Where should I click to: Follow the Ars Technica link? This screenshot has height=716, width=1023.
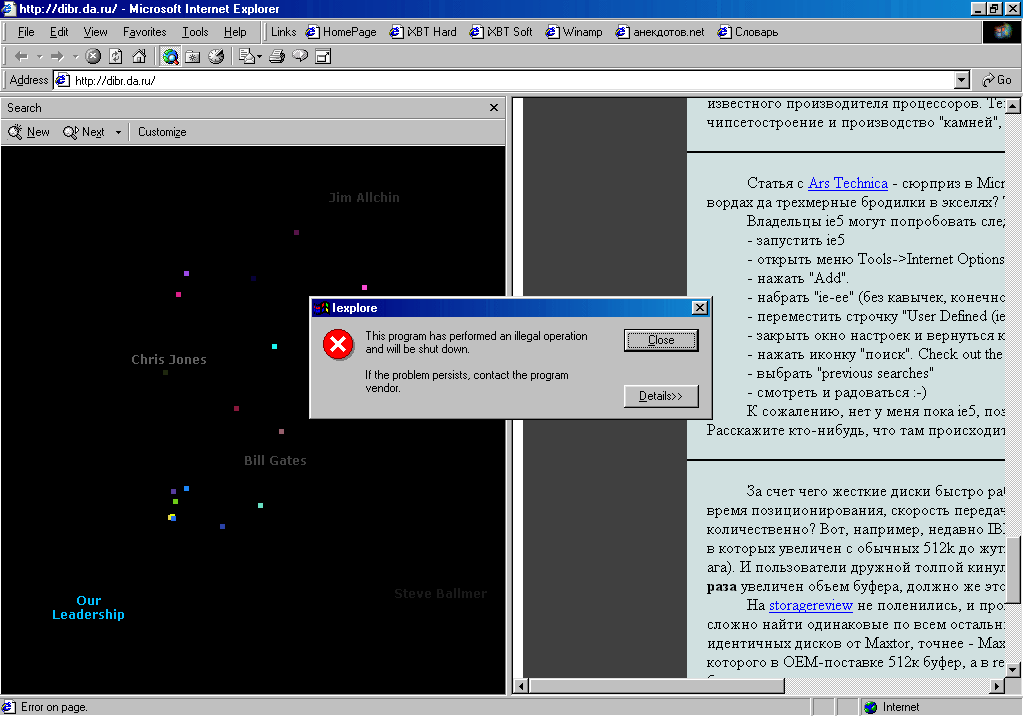tap(848, 183)
